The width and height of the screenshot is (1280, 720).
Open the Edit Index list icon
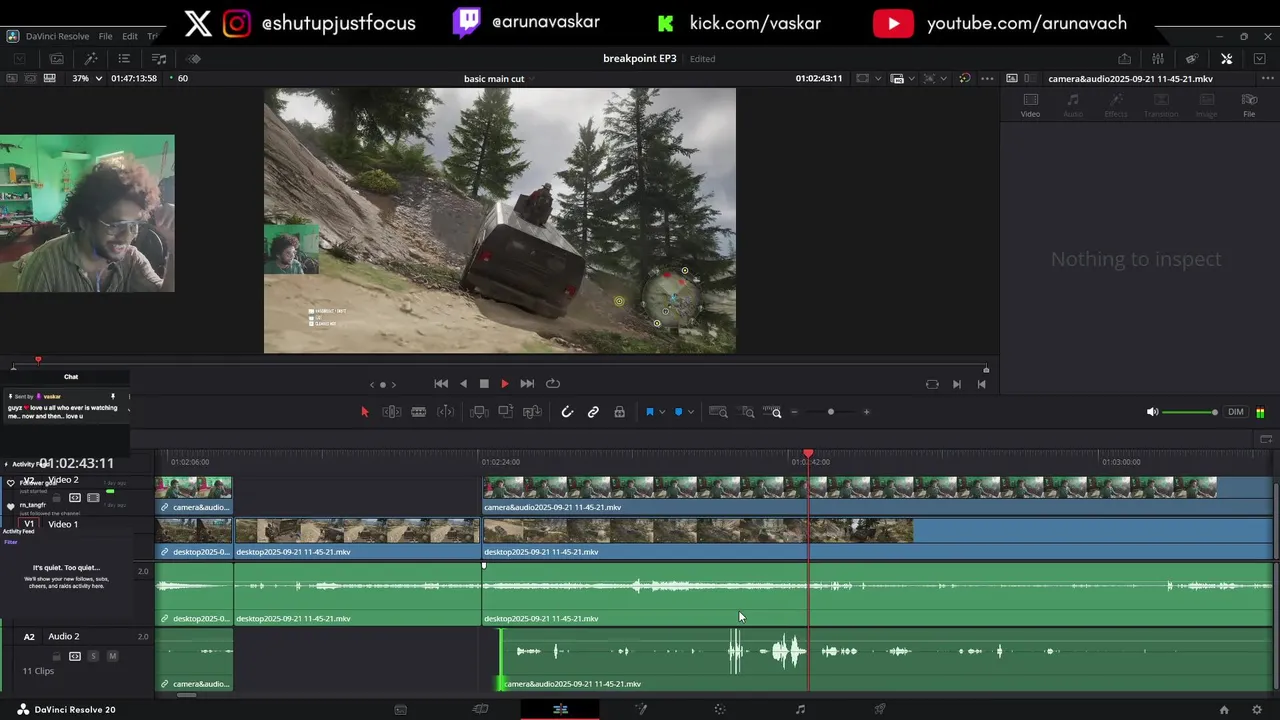pyautogui.click(x=124, y=59)
